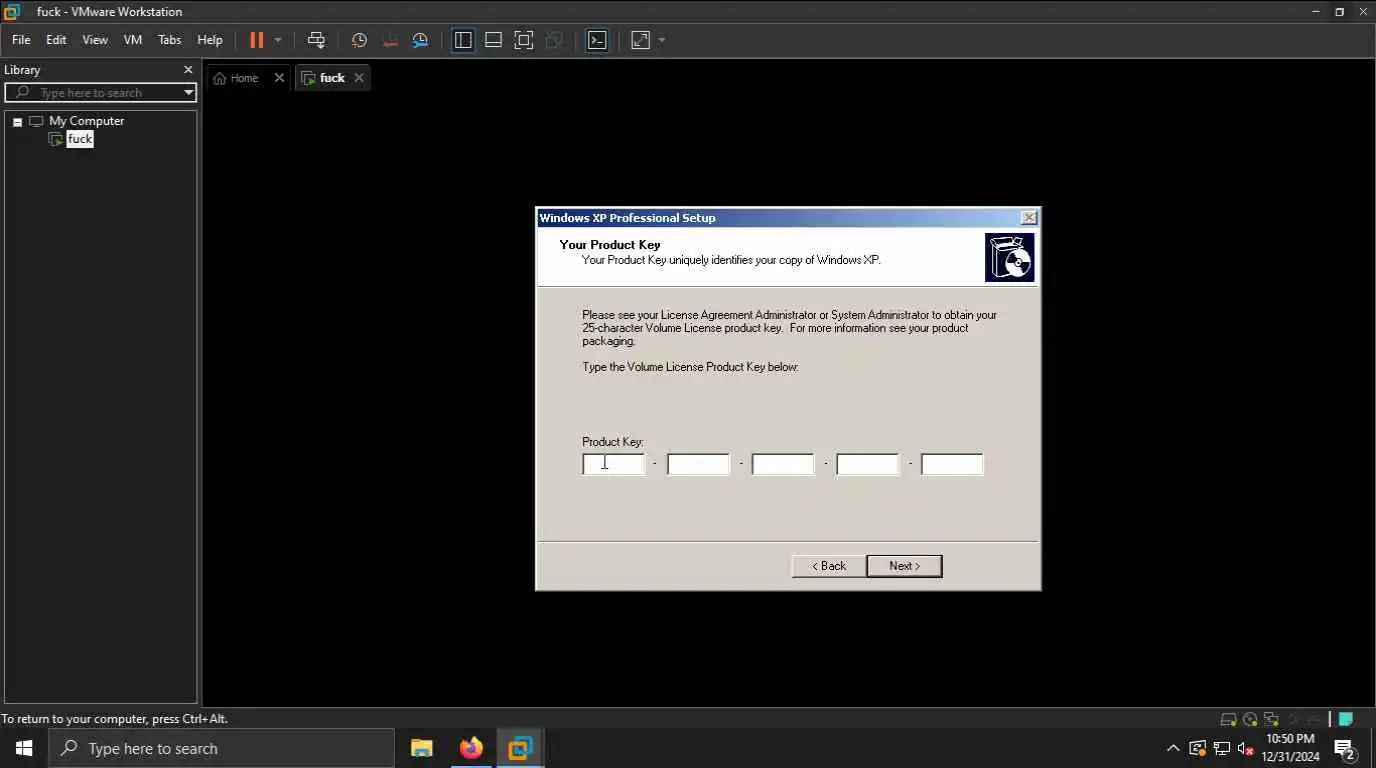Click the Unity mode toolbar icon

(554, 40)
